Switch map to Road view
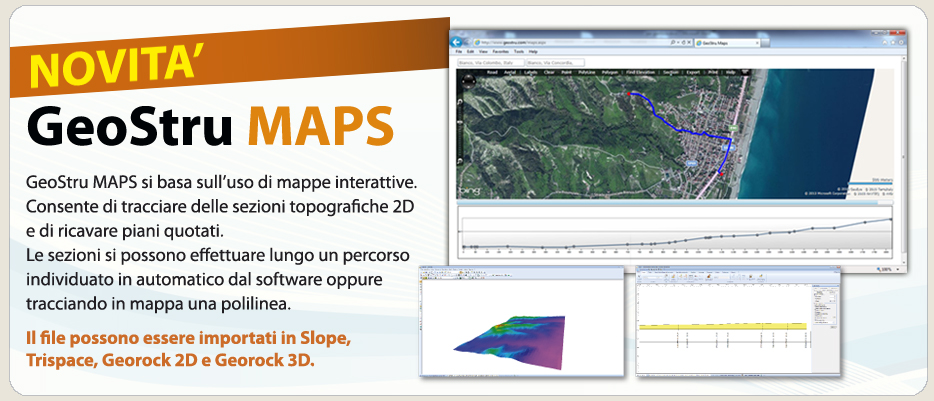This screenshot has width=934, height=401. [x=492, y=73]
